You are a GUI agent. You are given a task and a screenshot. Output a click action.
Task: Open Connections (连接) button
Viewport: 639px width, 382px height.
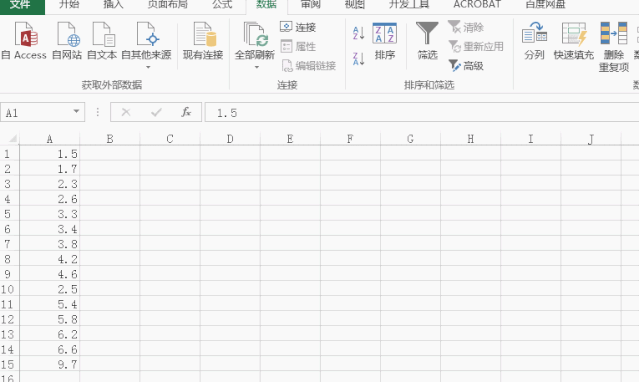pyautogui.click(x=298, y=27)
